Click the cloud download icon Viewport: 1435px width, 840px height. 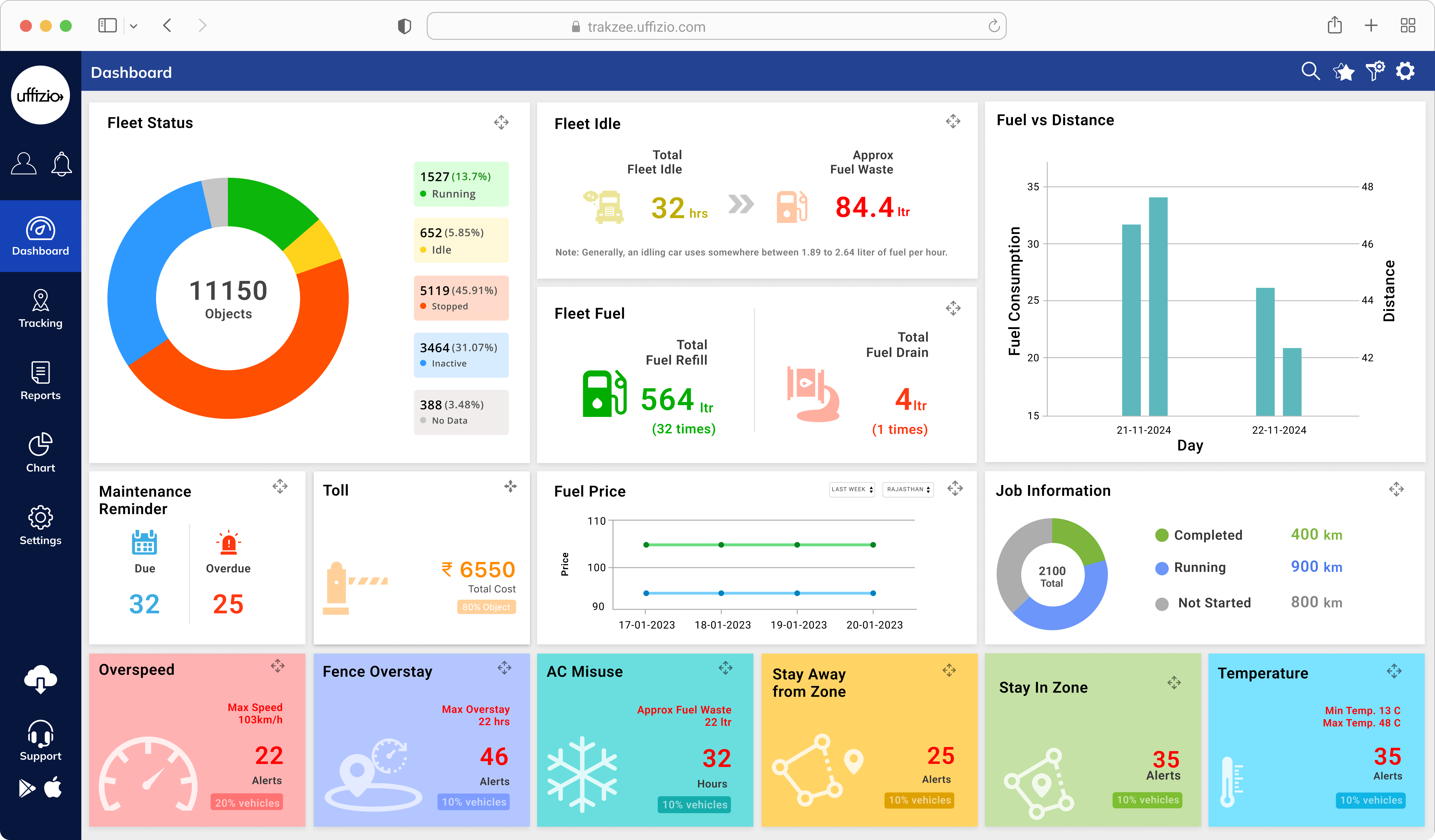pos(40,679)
